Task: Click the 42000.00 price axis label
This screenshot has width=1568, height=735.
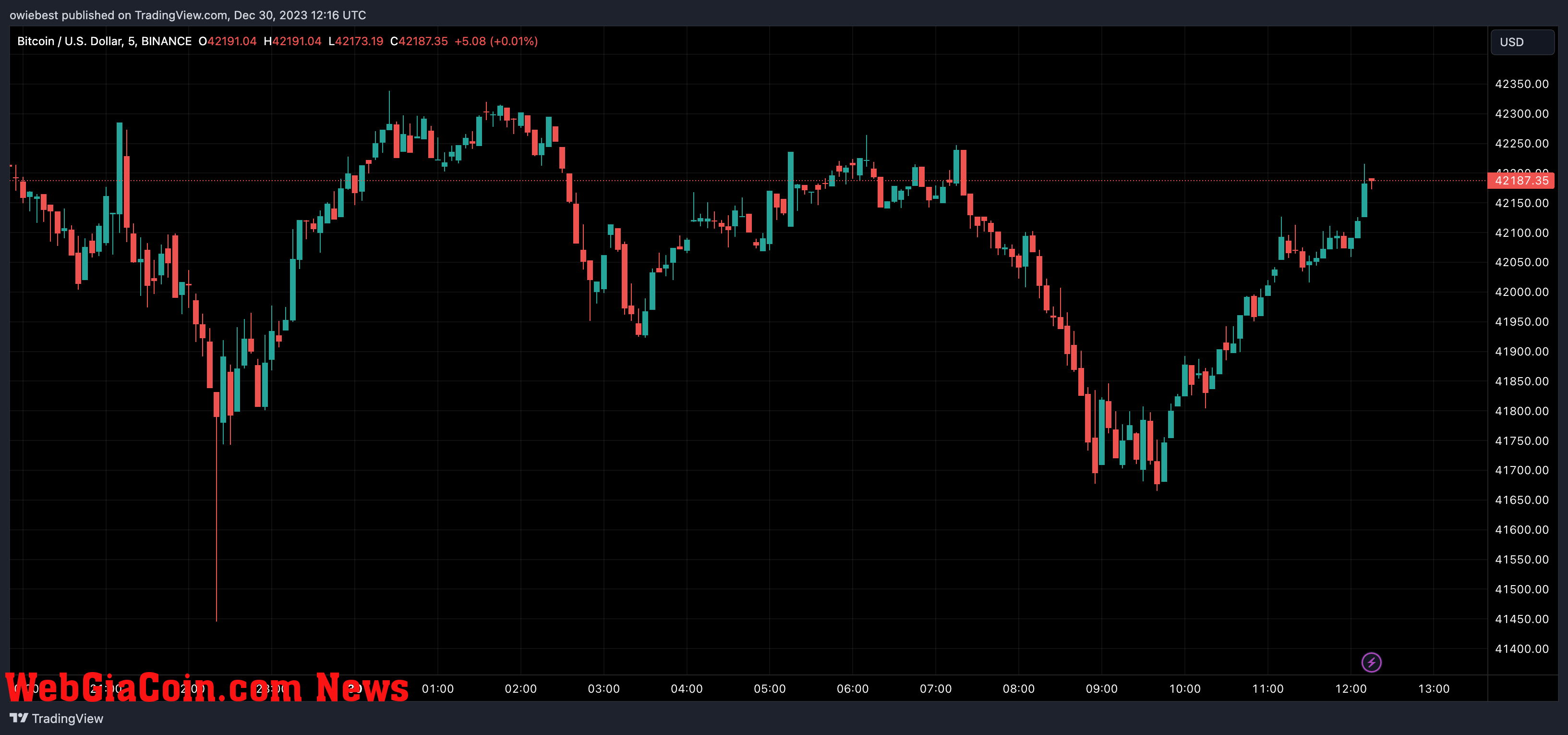Action: pyautogui.click(x=1522, y=292)
